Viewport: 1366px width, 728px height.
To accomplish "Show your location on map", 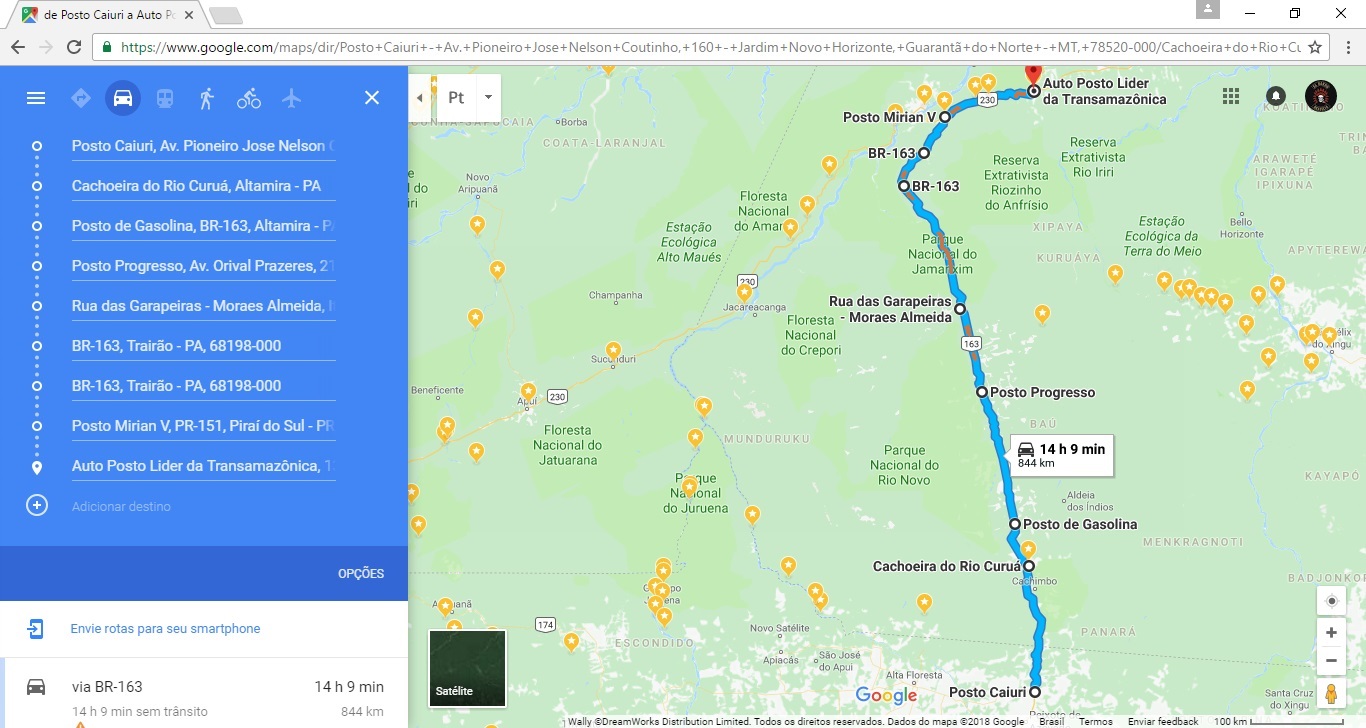I will pos(1331,601).
